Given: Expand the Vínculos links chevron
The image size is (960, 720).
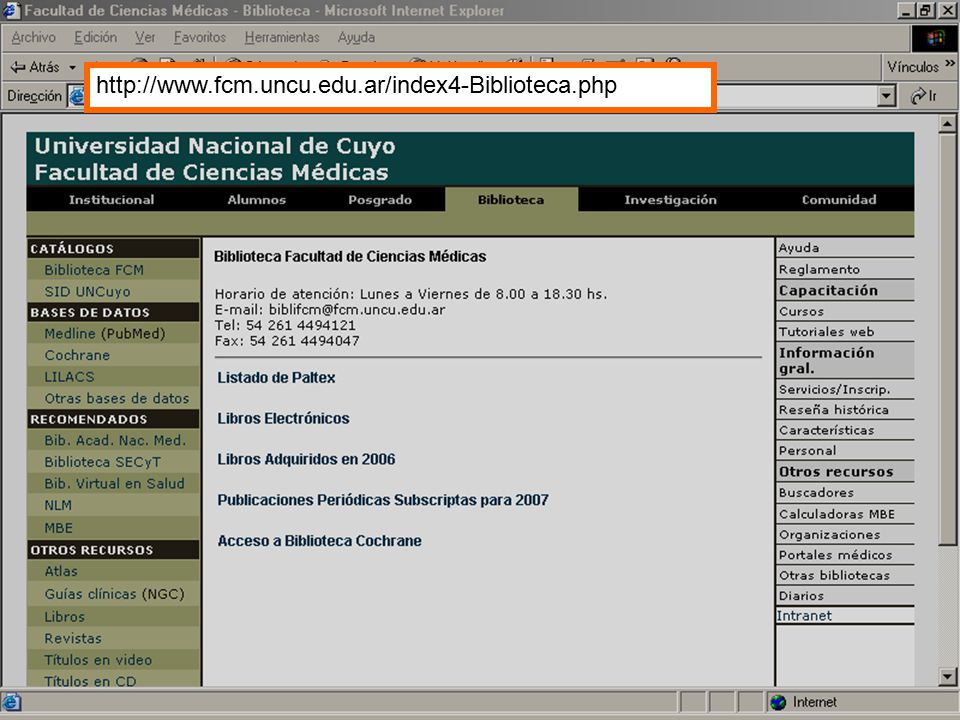Looking at the screenshot, I should pos(950,64).
